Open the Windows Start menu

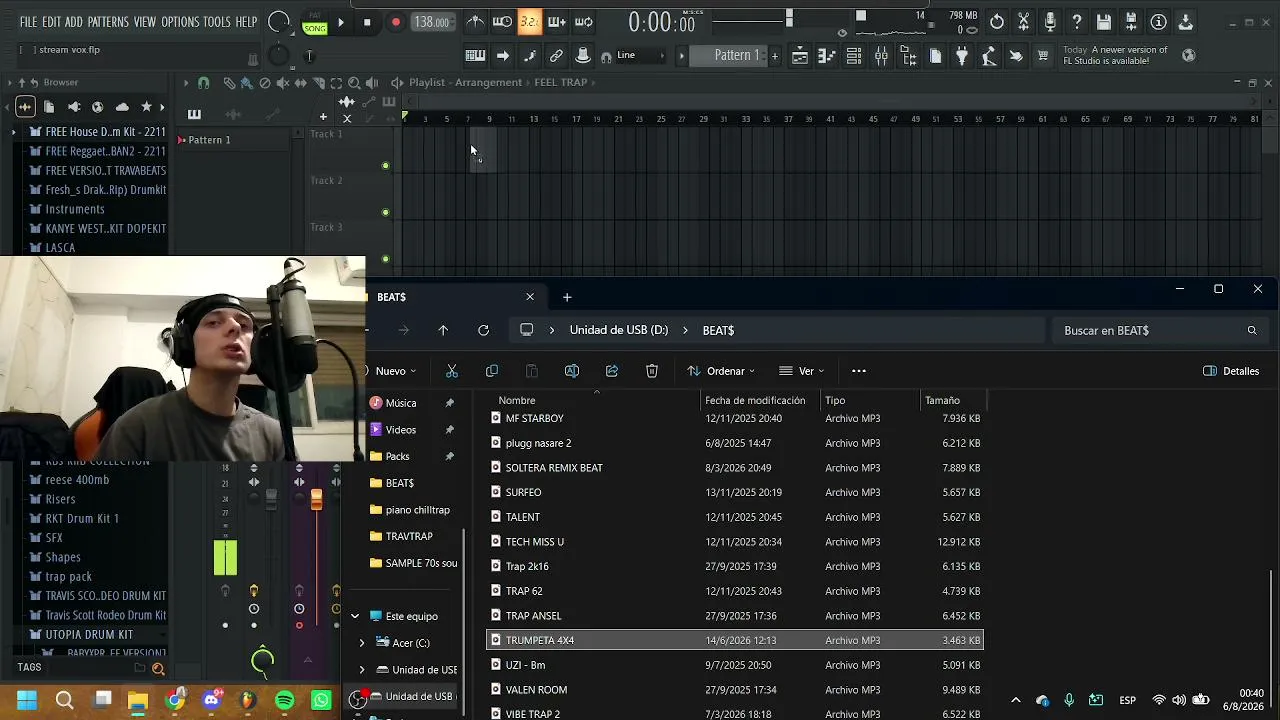[x=27, y=700]
